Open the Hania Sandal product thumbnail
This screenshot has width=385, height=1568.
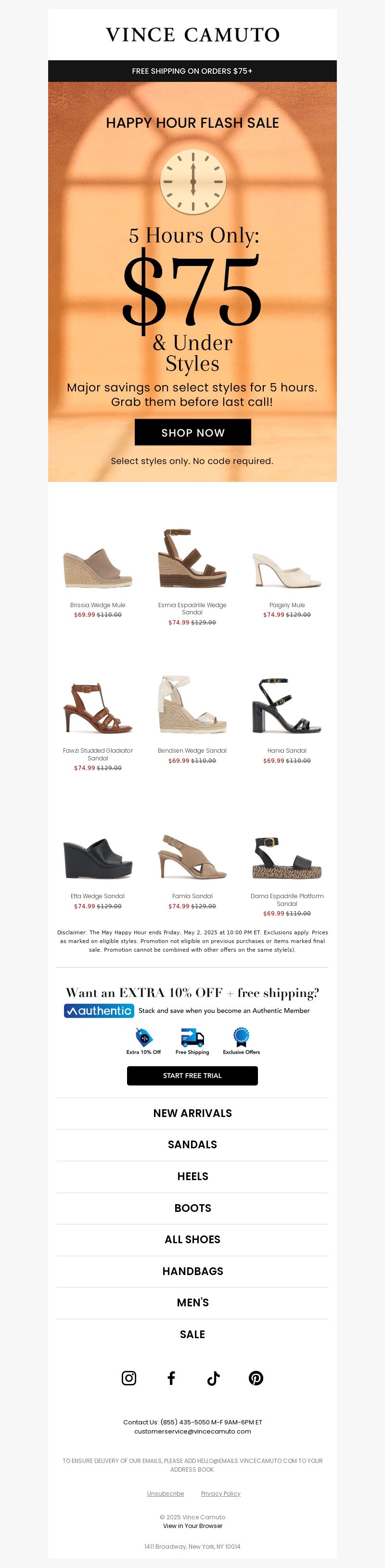coord(287,705)
